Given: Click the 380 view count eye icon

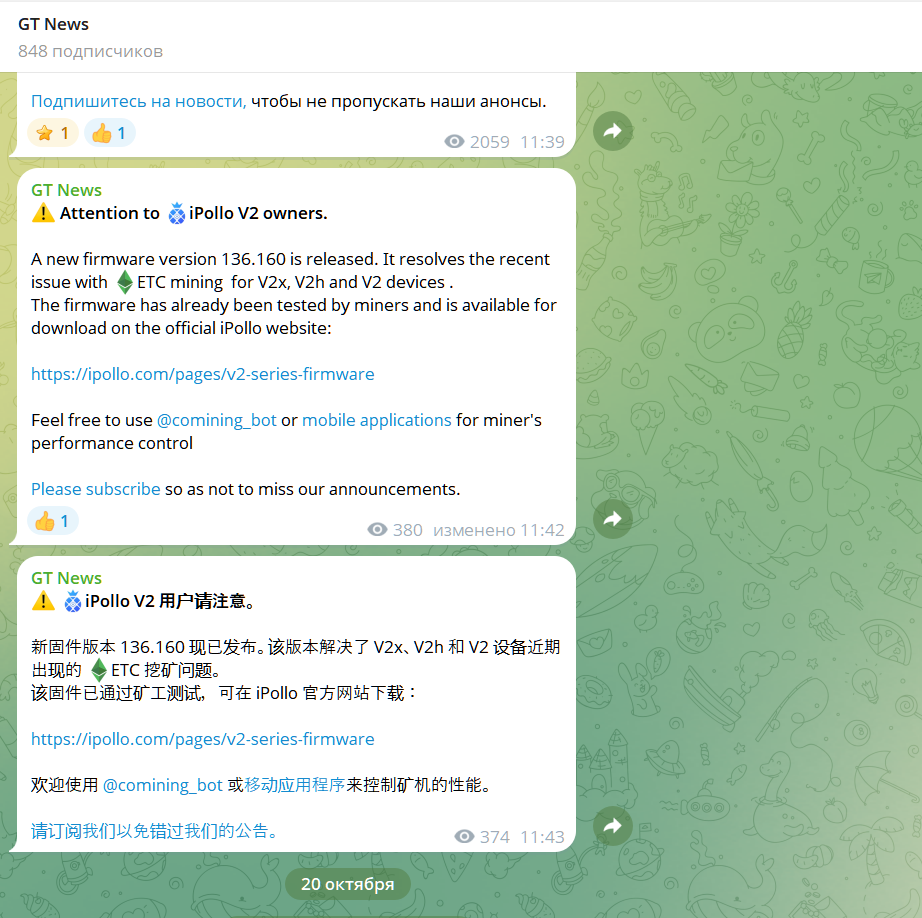Looking at the screenshot, I should coord(378,529).
